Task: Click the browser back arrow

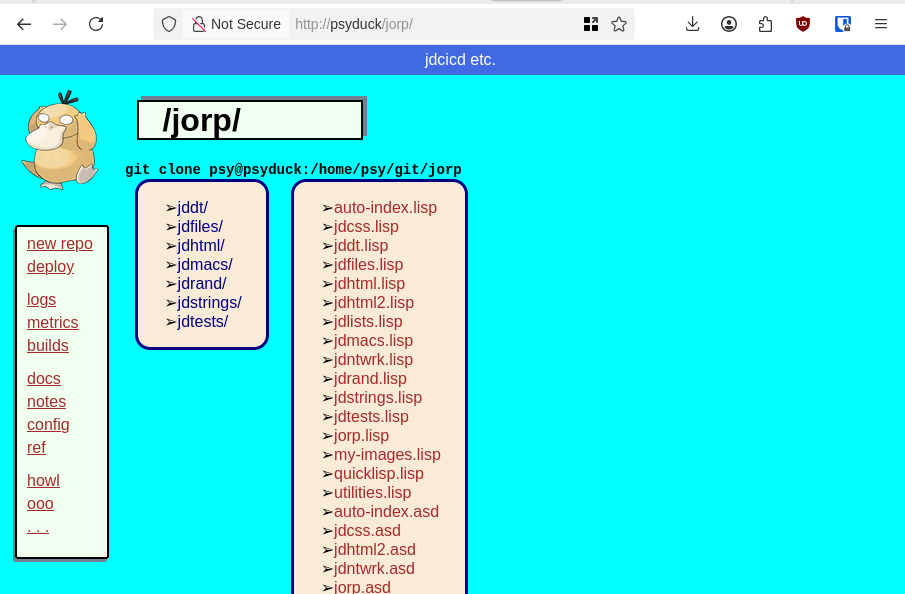Action: pos(24,24)
